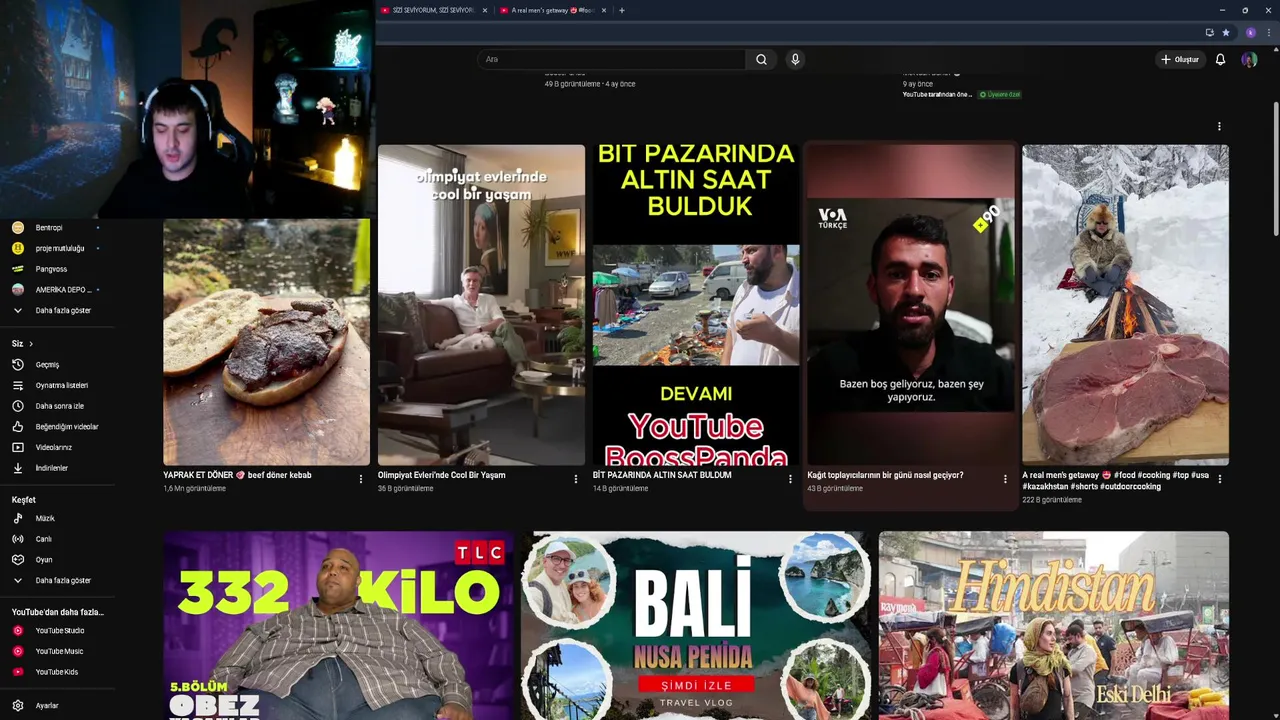Play the snowy campfire meat short

[1125, 305]
